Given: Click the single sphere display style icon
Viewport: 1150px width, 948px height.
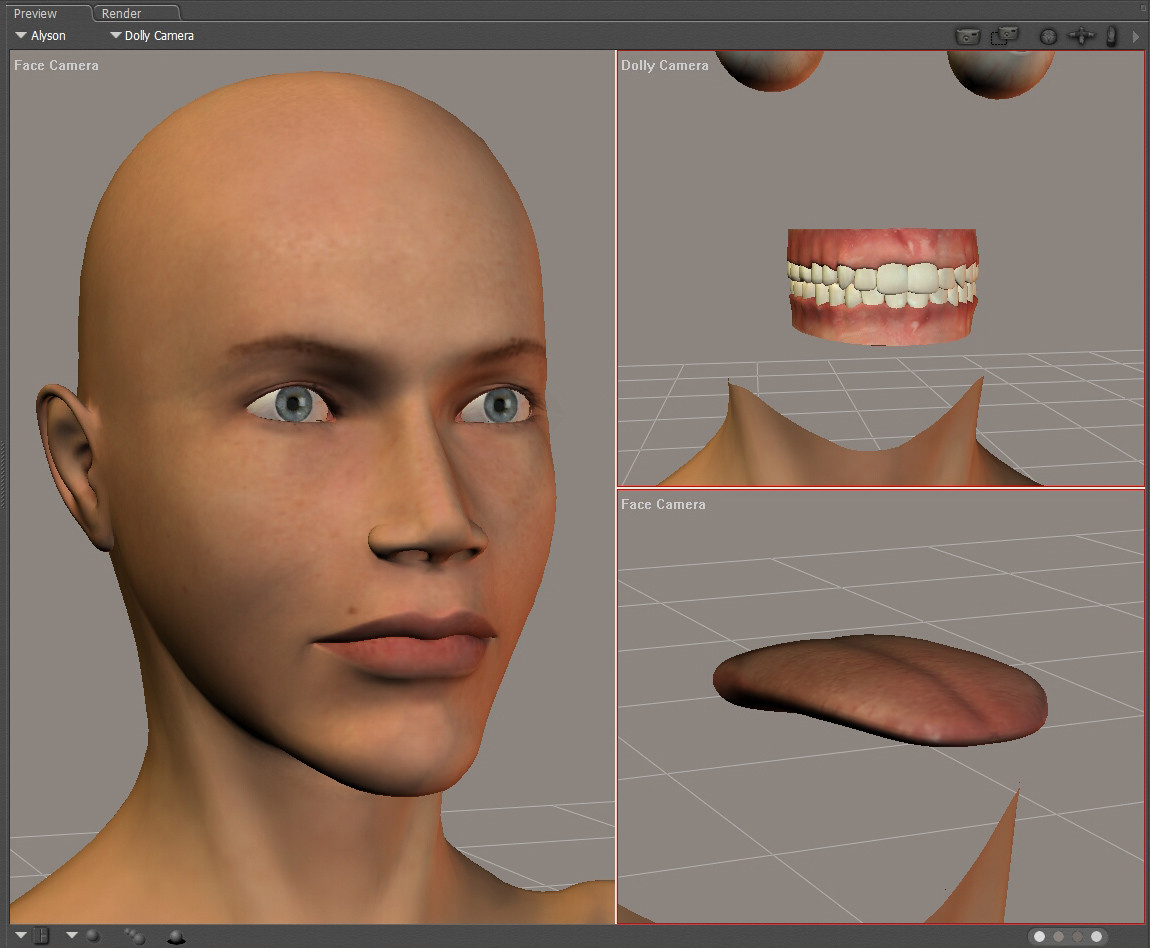Looking at the screenshot, I should coord(93,936).
